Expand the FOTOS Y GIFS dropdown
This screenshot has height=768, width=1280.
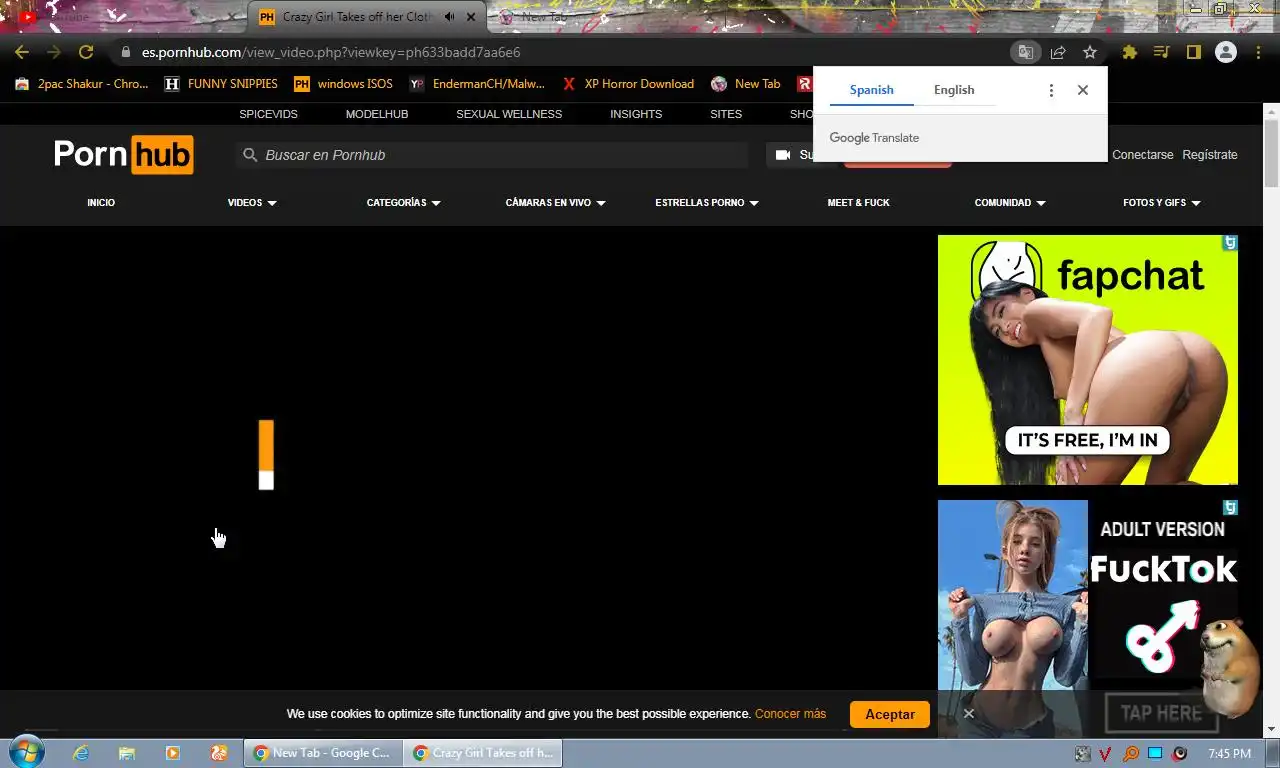[1162, 203]
